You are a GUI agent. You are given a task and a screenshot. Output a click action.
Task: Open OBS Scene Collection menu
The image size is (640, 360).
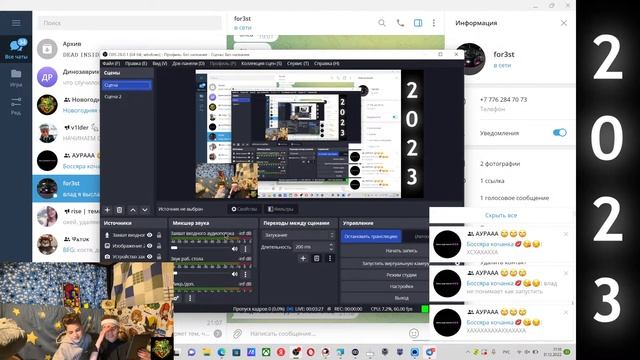(261, 64)
